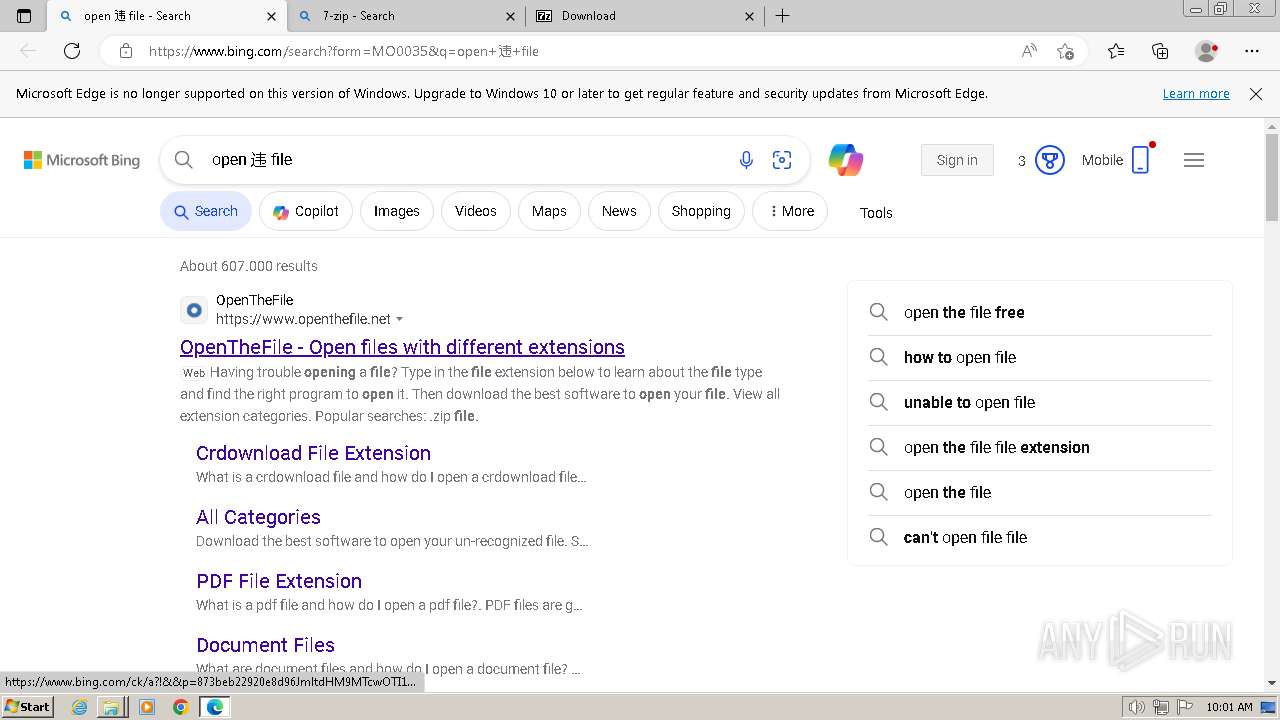Click the search magnifier in the Bing box

pyautogui.click(x=183, y=160)
